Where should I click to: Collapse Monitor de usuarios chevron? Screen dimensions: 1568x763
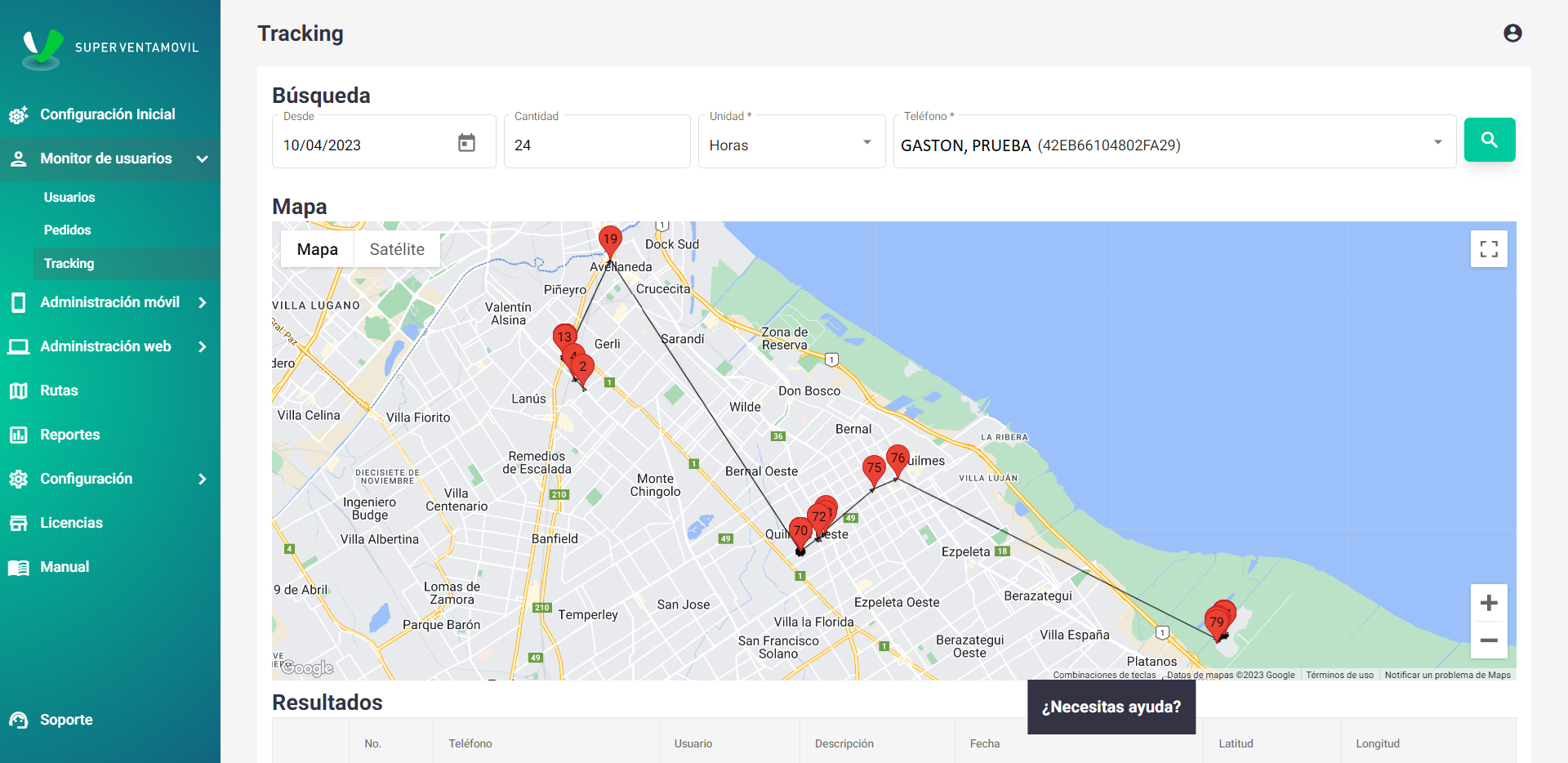203,158
